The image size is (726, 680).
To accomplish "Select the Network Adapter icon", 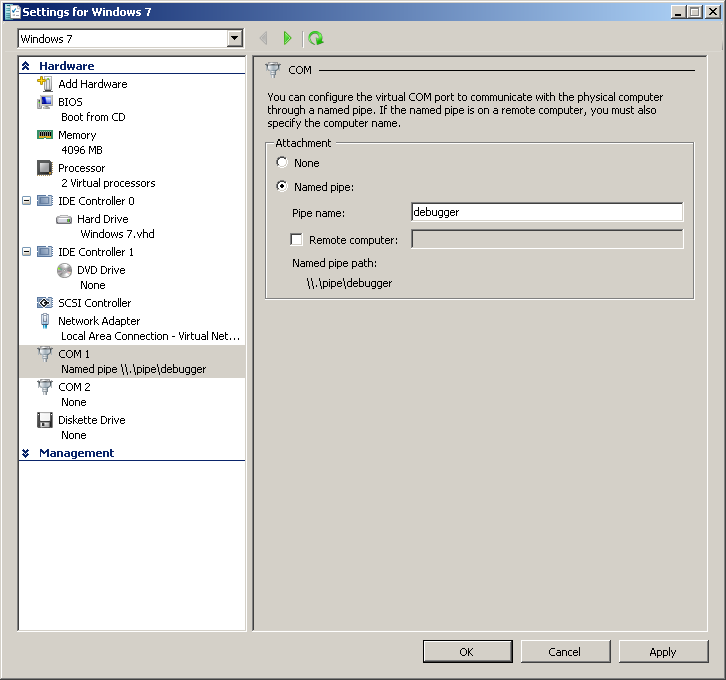I will [45, 320].
